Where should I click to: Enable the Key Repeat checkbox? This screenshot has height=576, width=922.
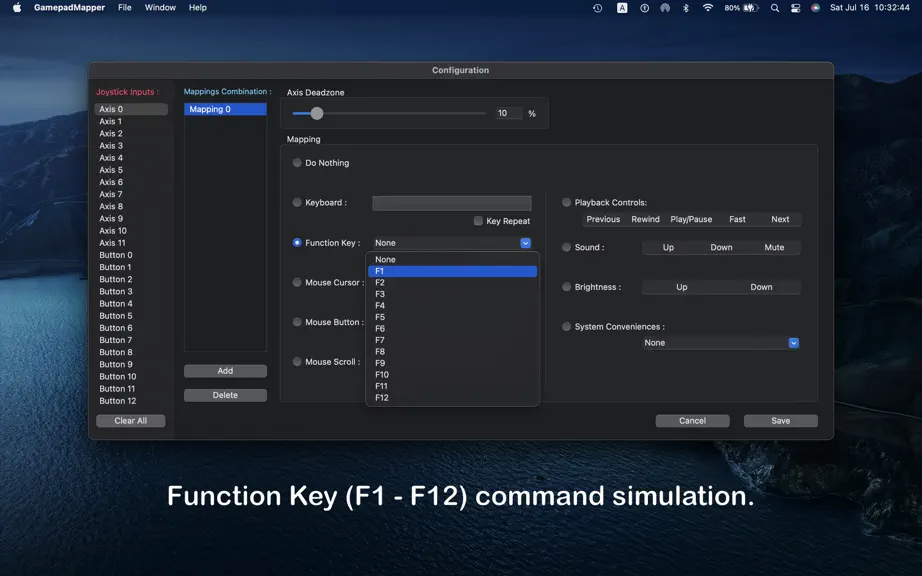click(x=478, y=221)
